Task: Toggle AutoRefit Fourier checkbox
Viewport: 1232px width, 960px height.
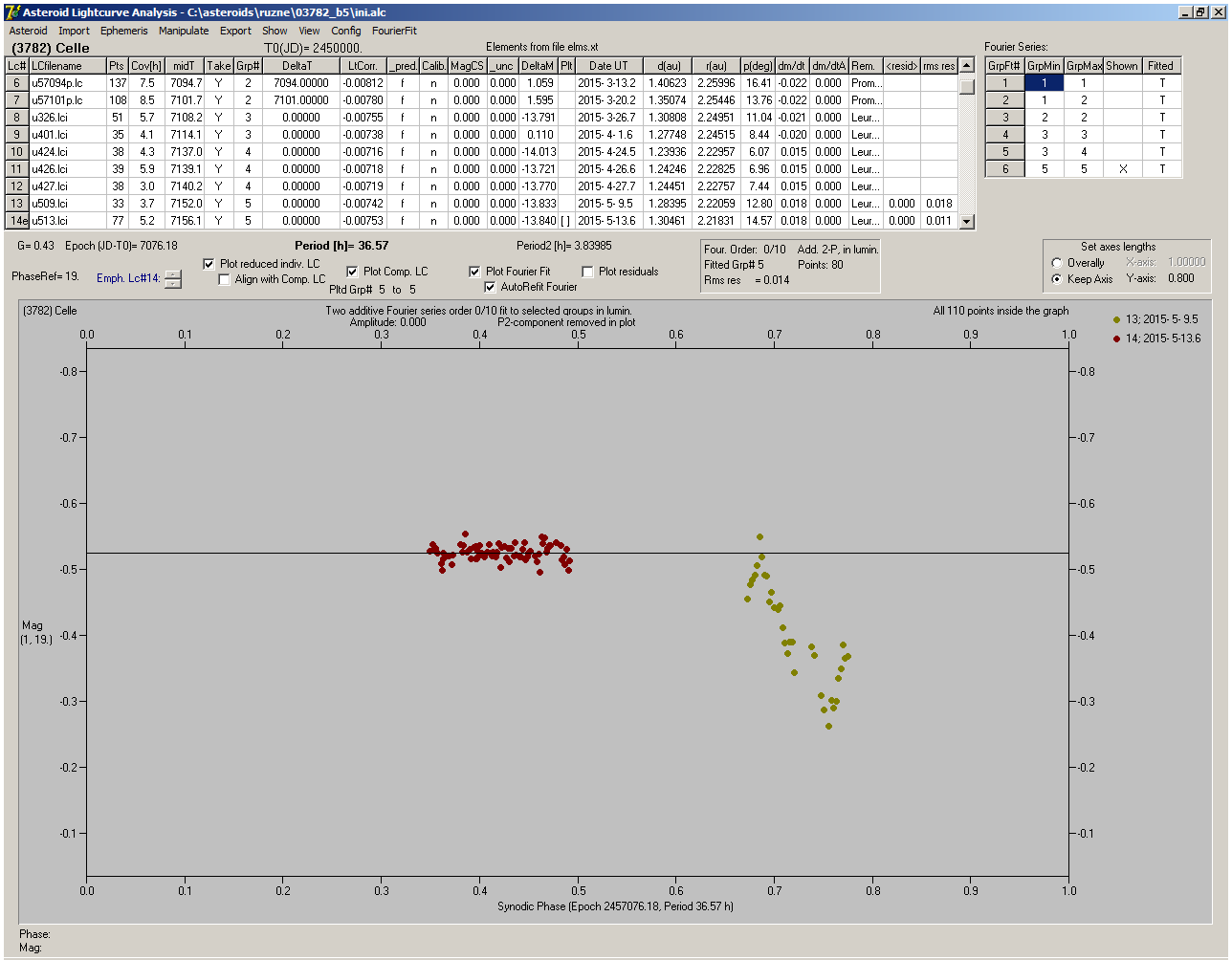Action: point(490,287)
